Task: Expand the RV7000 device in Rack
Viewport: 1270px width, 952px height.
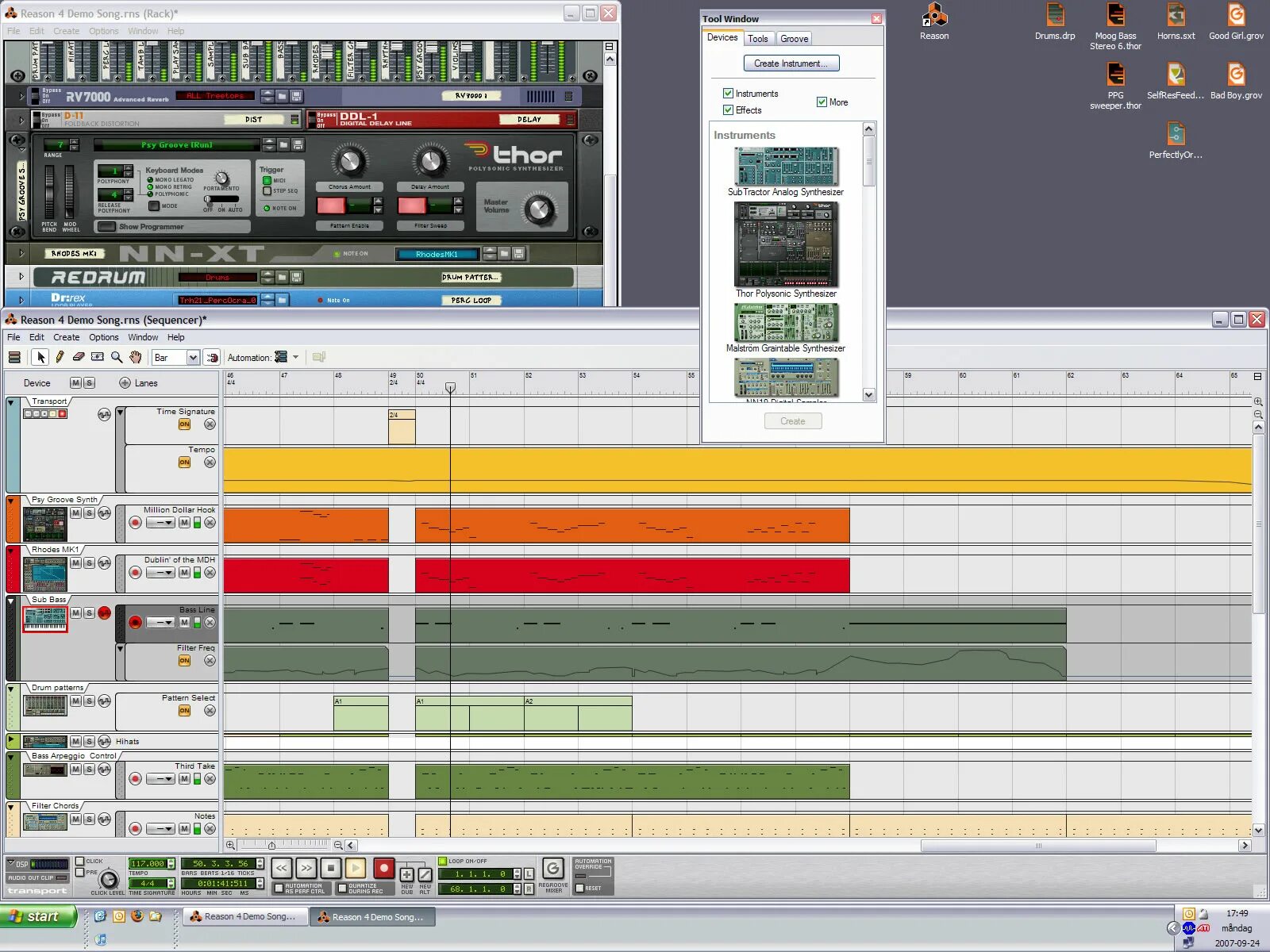Action: point(21,97)
